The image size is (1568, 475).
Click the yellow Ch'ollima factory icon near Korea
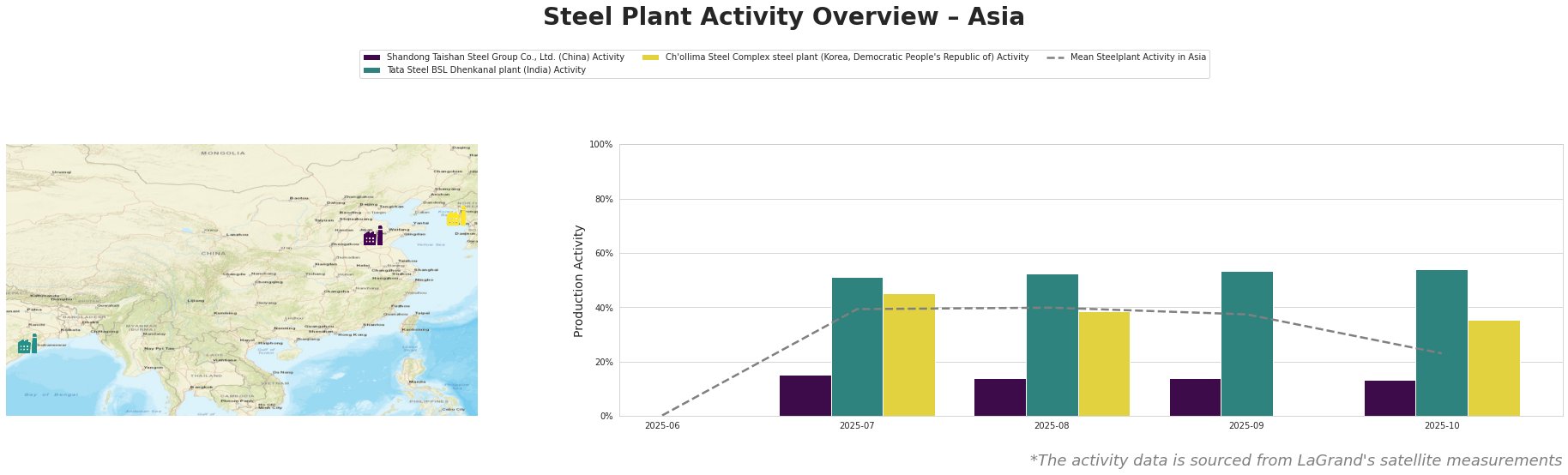pyautogui.click(x=456, y=217)
